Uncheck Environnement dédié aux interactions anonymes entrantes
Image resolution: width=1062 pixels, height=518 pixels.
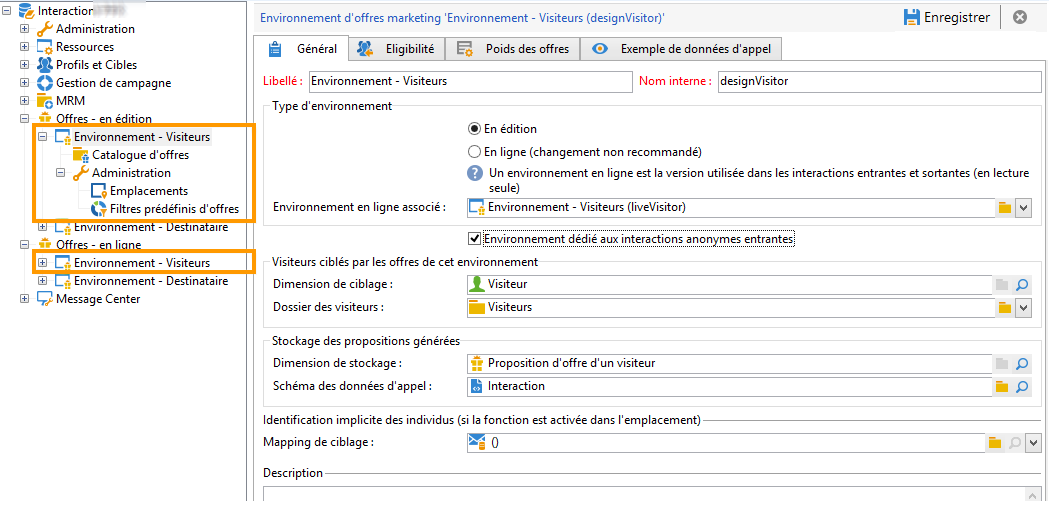coord(474,239)
